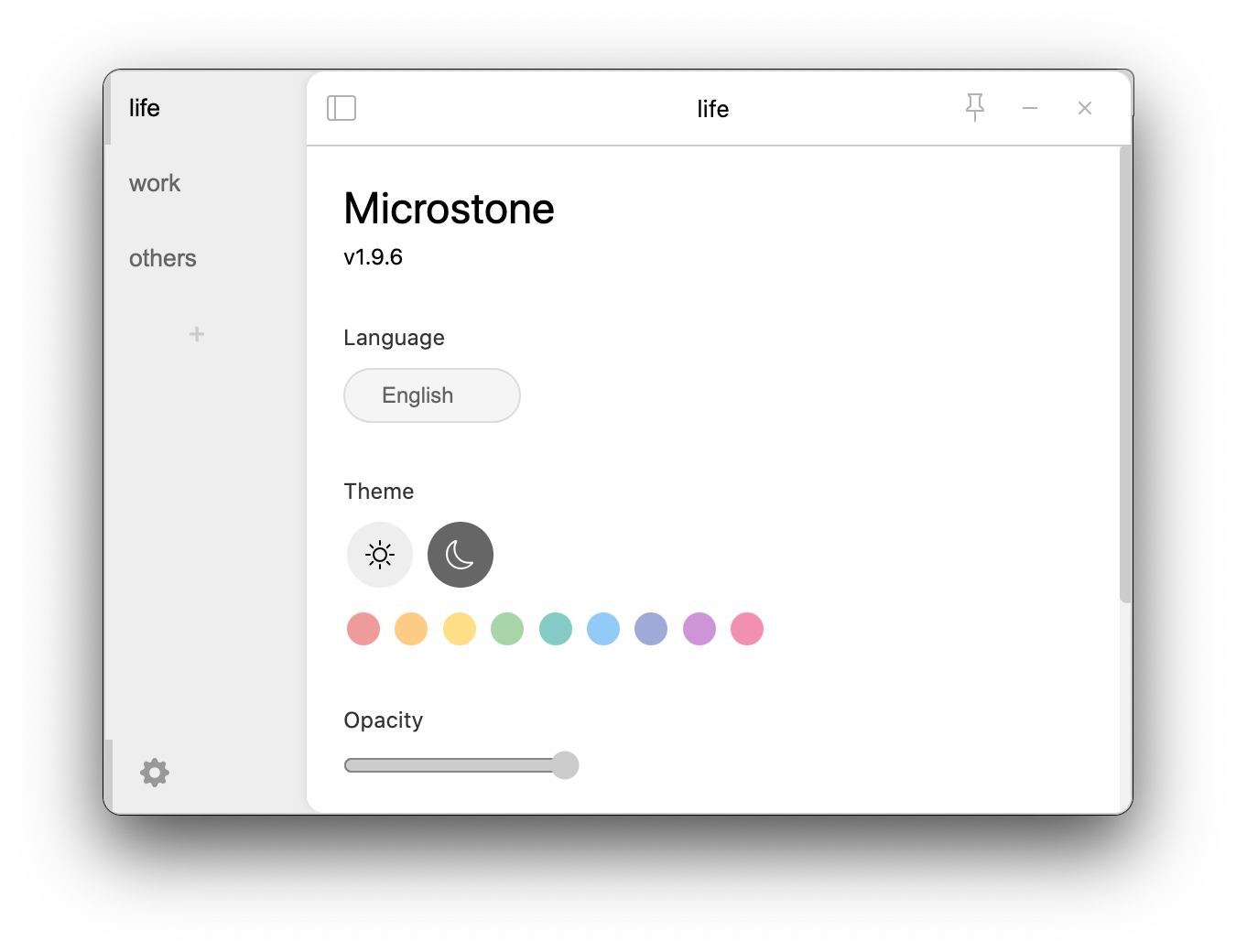Click the Microstone heading
The height and width of the screenshot is (952, 1236).
tap(449, 209)
